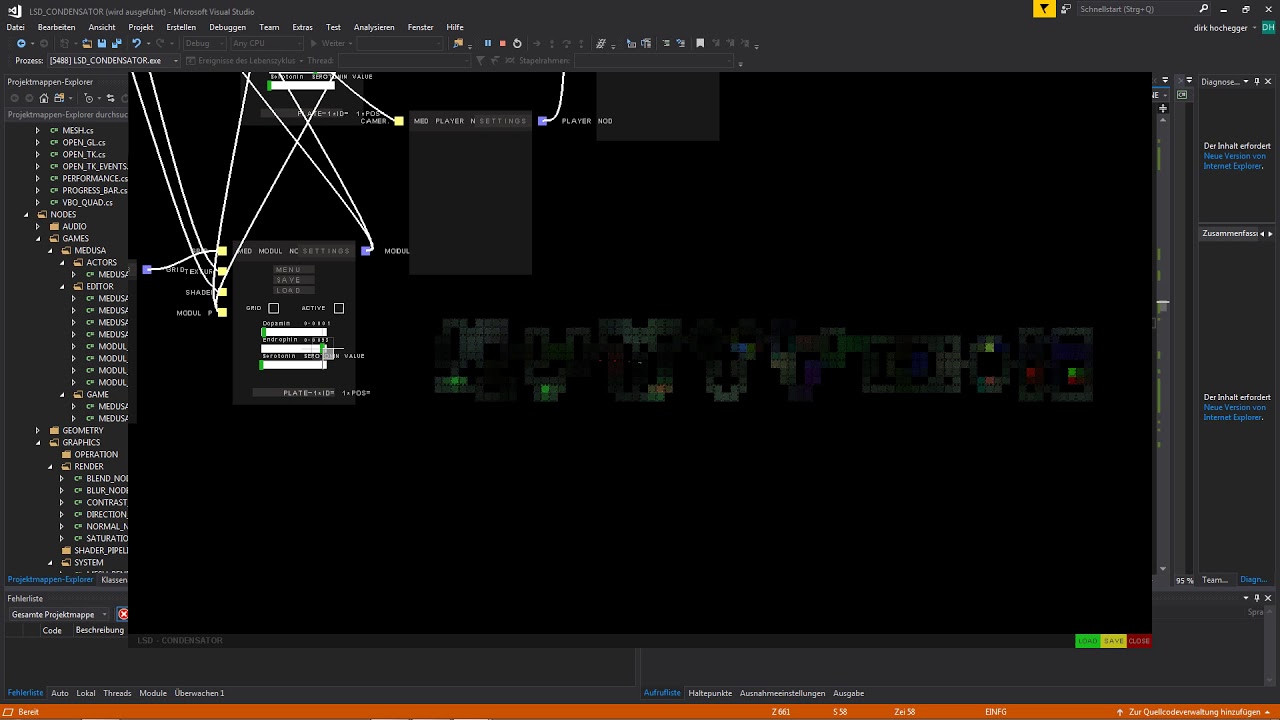Open the Gesamte Projektmappe dropdown
The height and width of the screenshot is (720, 1280).
point(57,614)
